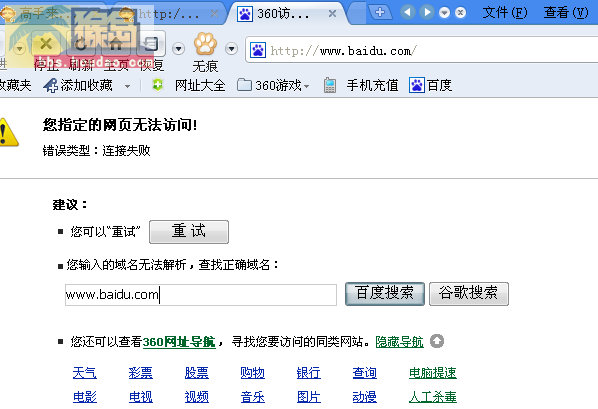Open the 360游戏 folder dropdown
Screen dimensions: 598x409
[273, 85]
